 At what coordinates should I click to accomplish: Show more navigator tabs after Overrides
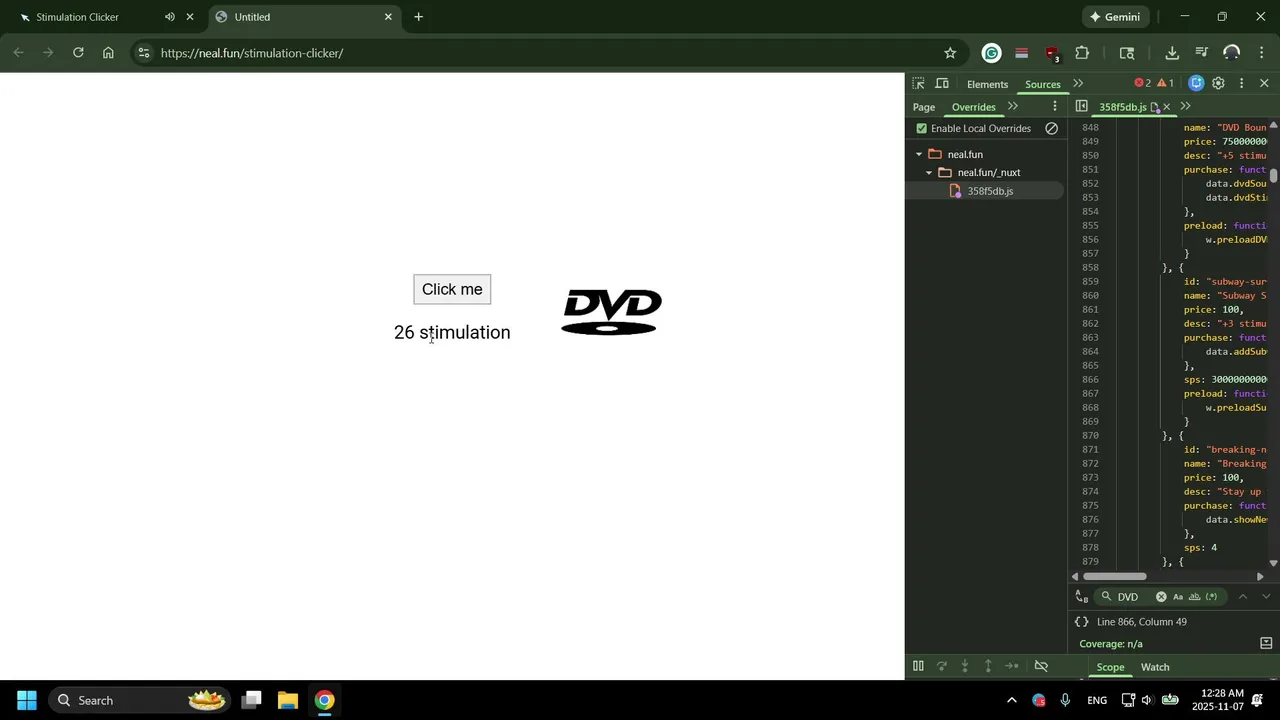(1013, 107)
